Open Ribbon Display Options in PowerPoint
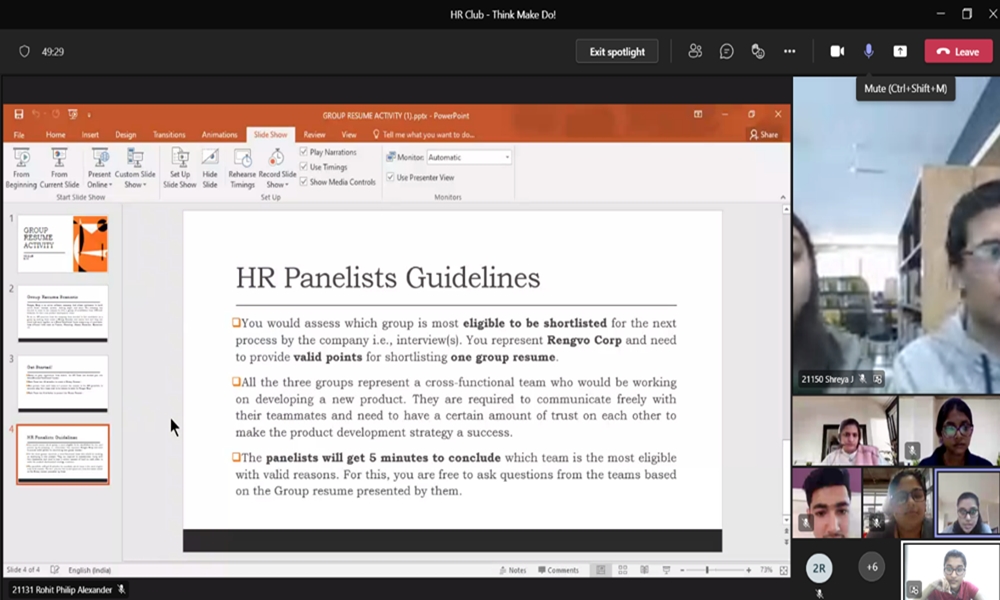 [x=698, y=114]
